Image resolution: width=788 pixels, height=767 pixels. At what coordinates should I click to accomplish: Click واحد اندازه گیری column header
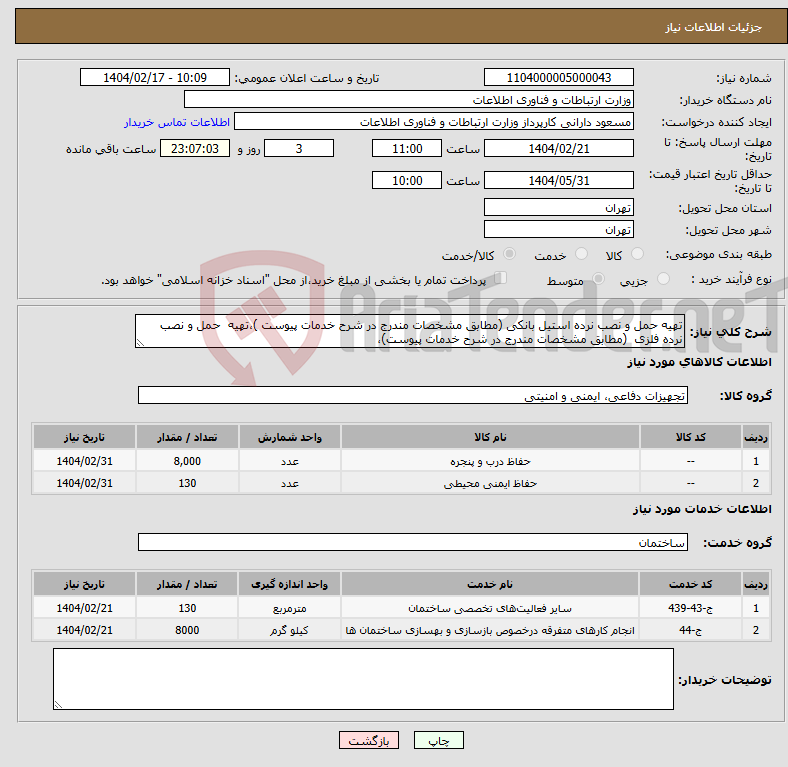[289, 584]
